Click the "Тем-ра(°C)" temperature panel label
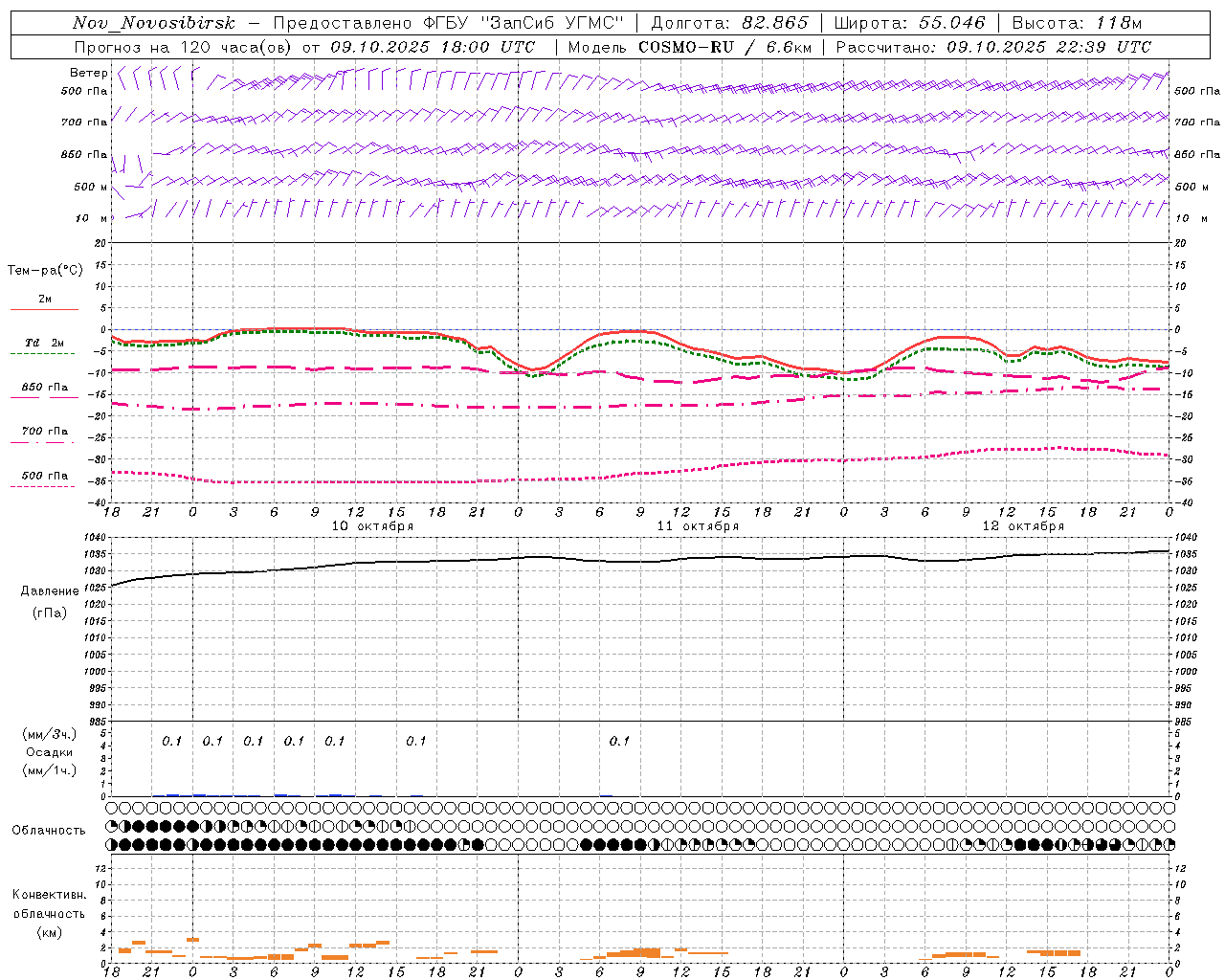 (x=45, y=270)
